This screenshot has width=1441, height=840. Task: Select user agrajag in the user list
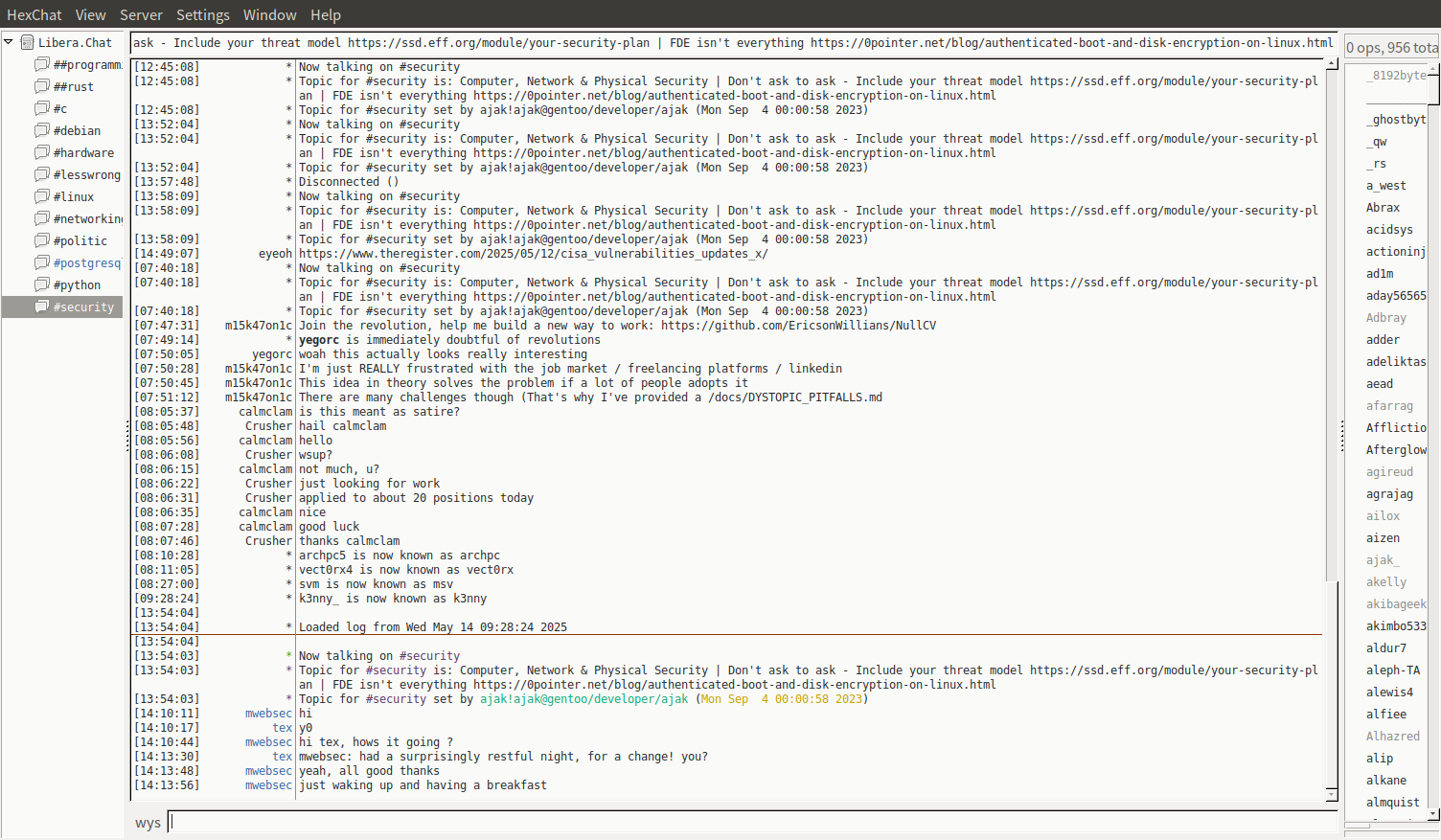coord(1389,494)
